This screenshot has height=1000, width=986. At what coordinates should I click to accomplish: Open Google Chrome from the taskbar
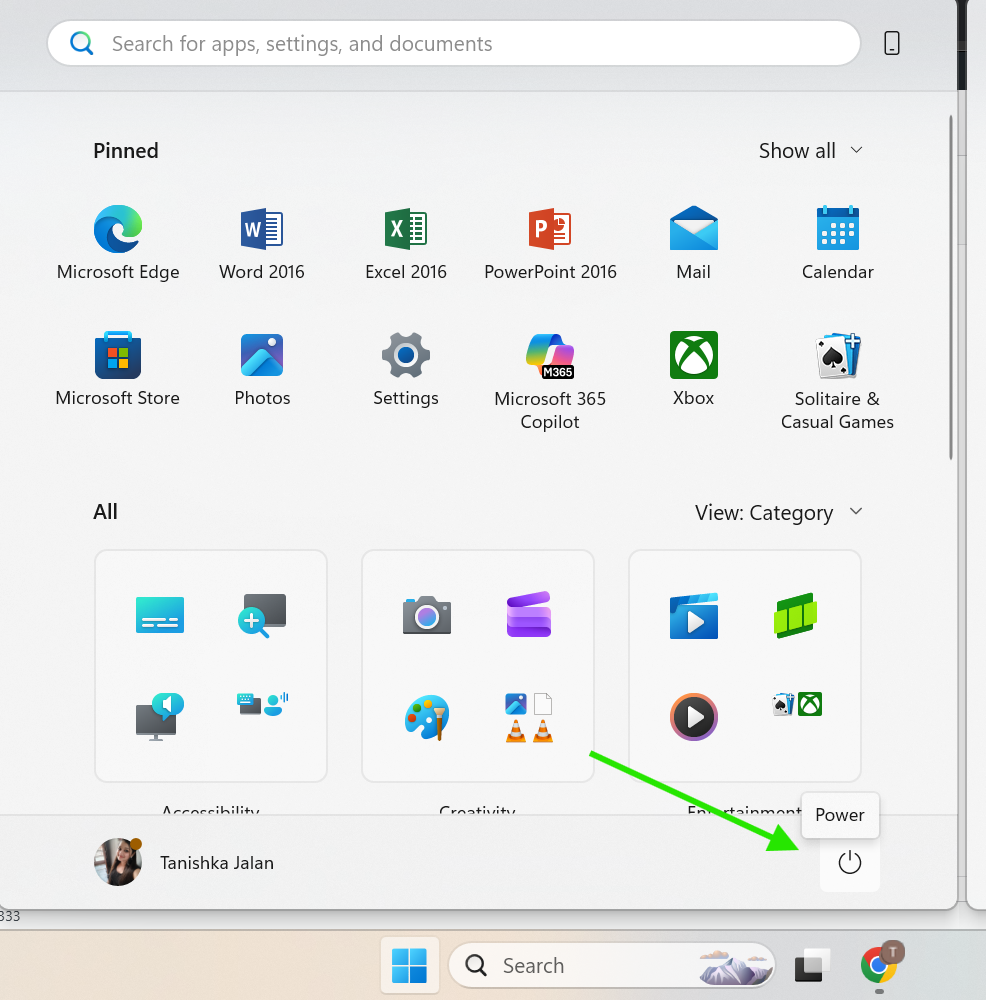(880, 964)
